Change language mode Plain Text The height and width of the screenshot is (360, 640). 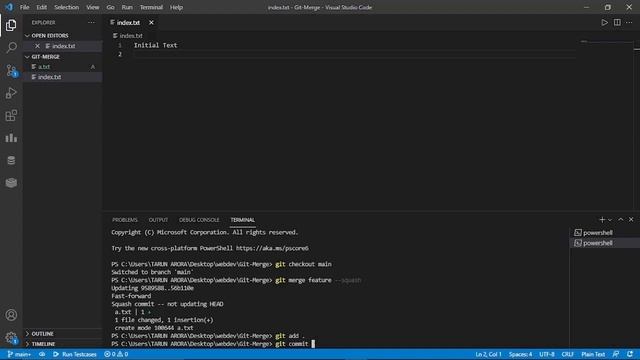tap(593, 354)
